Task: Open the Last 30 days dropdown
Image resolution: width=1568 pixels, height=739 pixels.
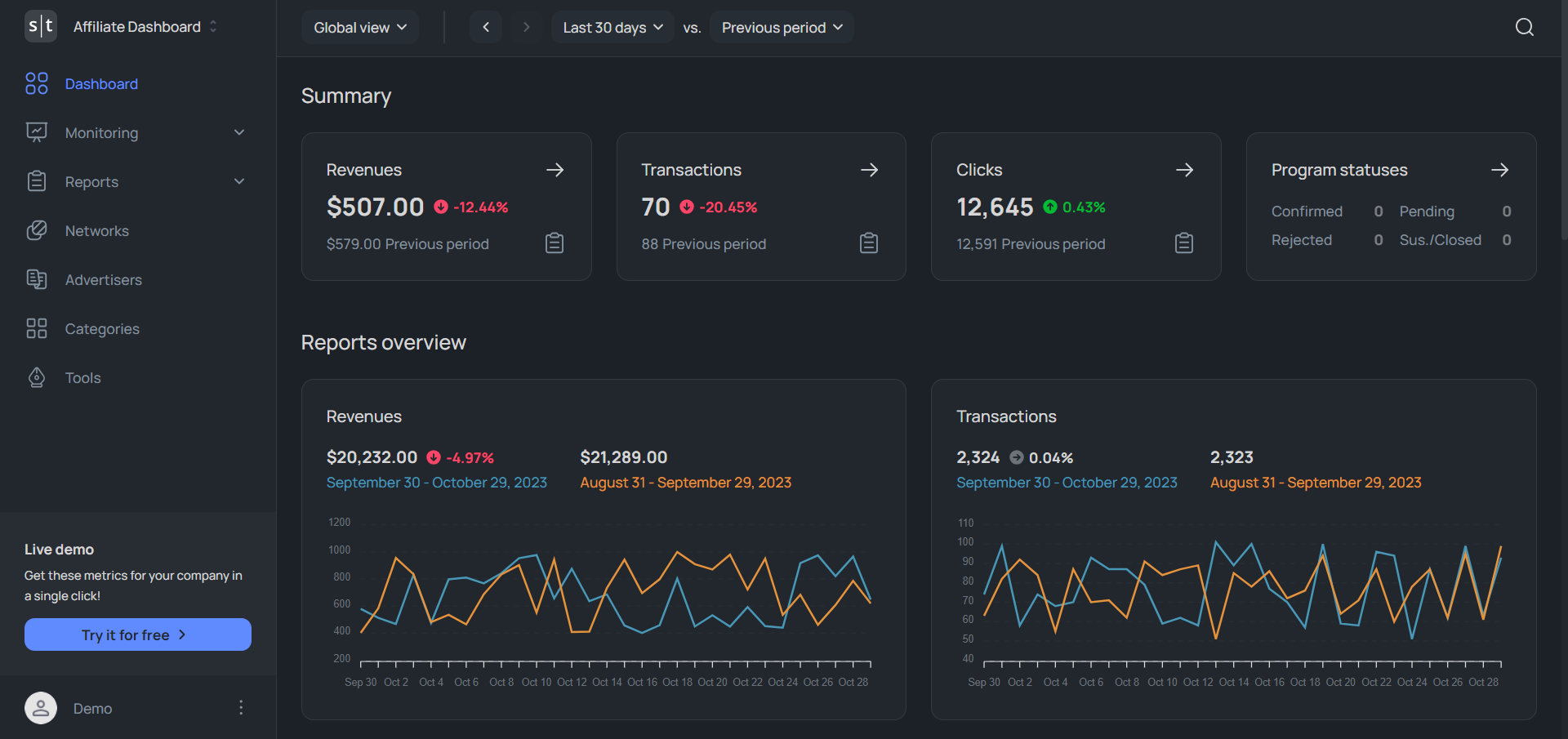Action: click(x=612, y=27)
